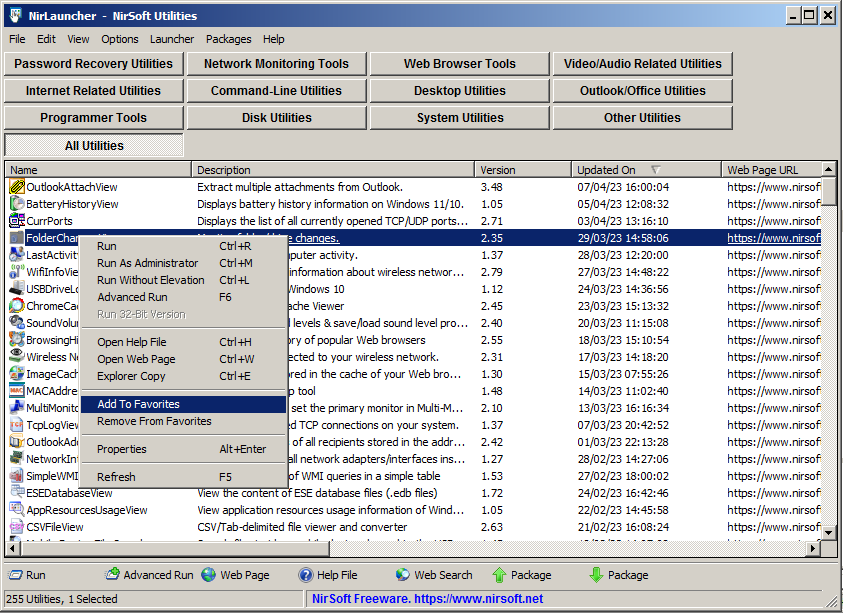The width and height of the screenshot is (843, 613).
Task: Open Command-Line Utilities group
Action: click(276, 91)
